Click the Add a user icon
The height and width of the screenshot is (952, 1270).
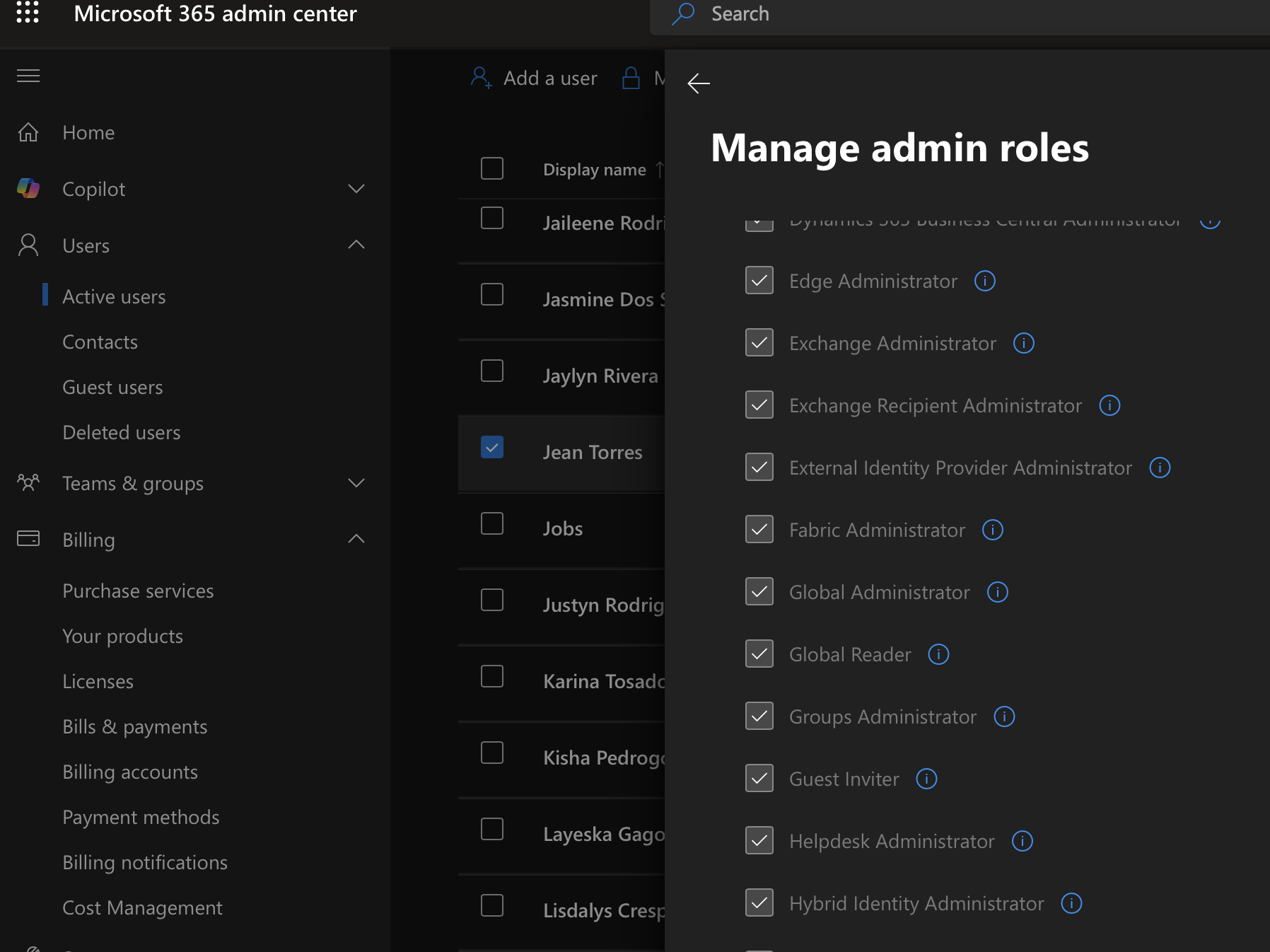[x=481, y=77]
